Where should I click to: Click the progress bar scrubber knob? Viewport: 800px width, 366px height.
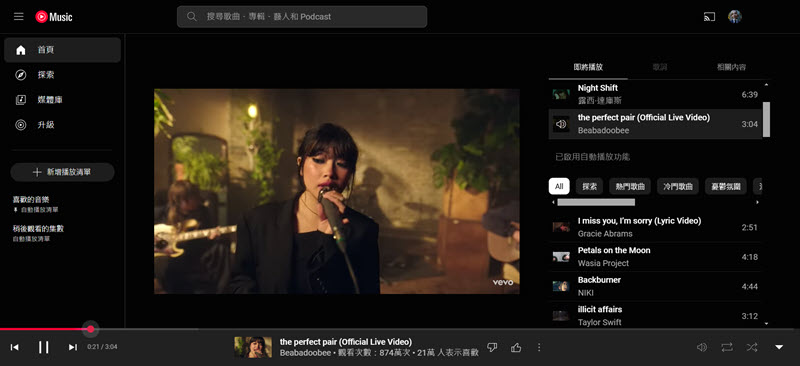91,329
